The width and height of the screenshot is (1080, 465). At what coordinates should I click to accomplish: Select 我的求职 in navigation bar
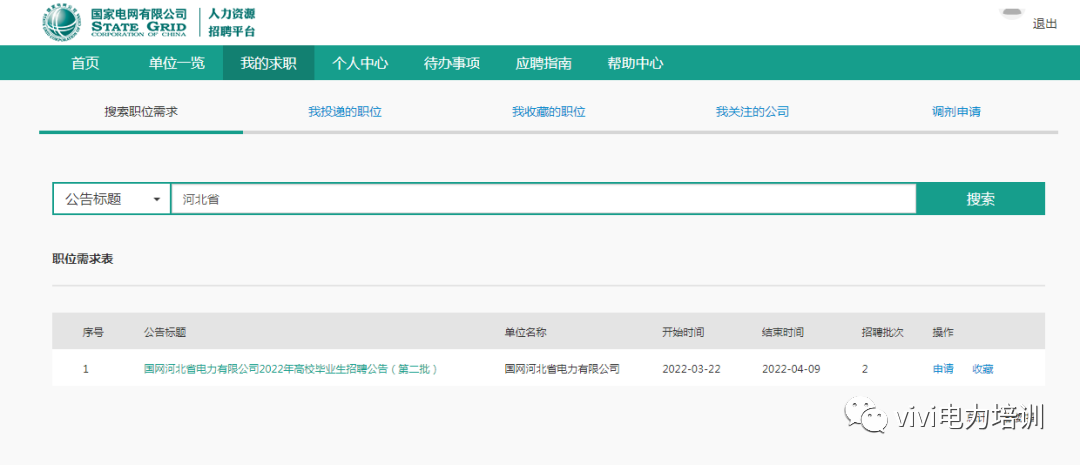268,63
